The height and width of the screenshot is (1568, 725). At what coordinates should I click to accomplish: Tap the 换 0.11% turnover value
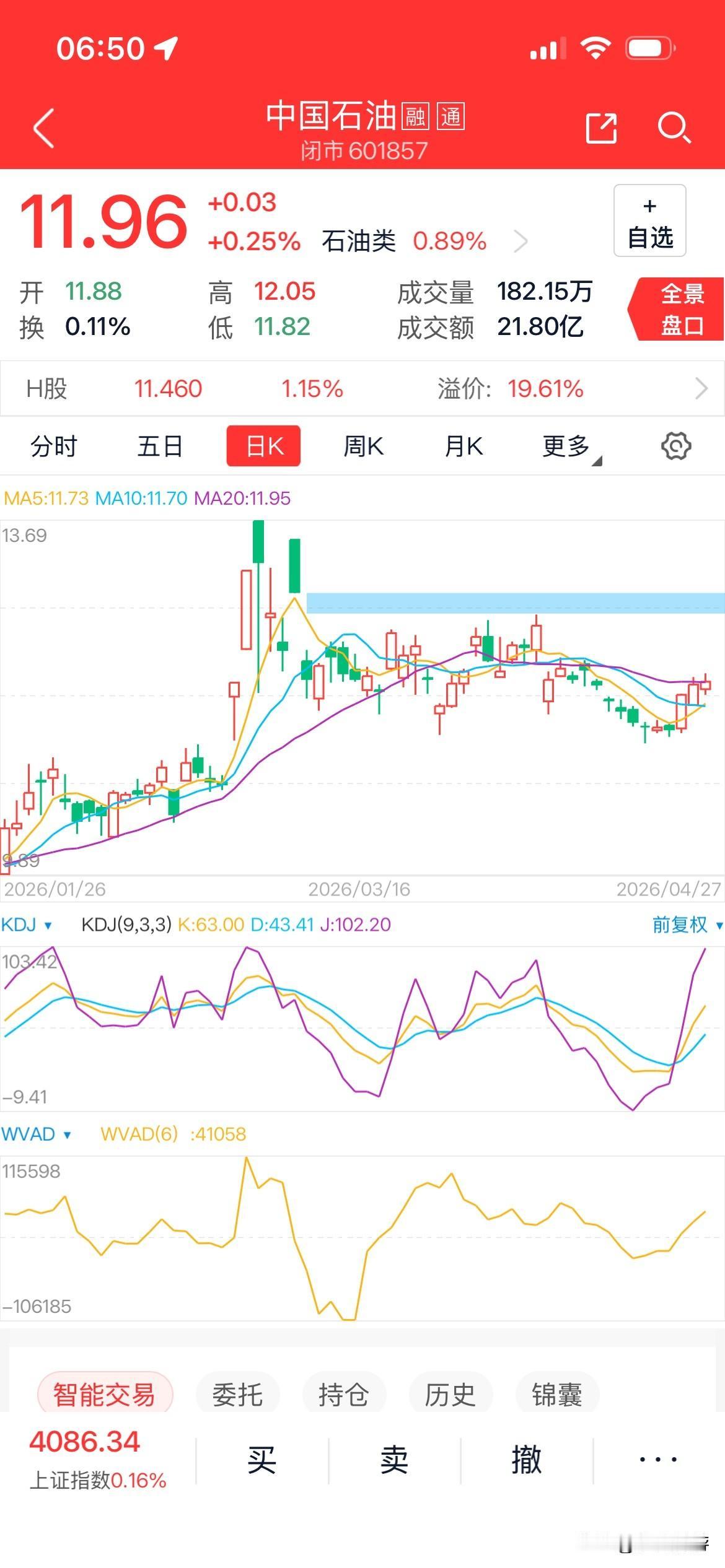98,326
